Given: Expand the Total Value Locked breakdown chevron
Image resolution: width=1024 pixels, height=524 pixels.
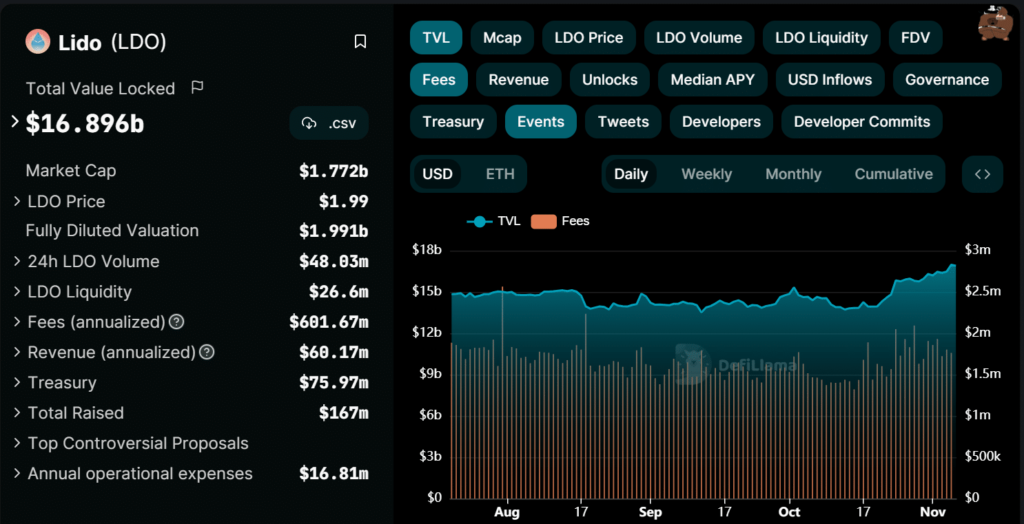Looking at the screenshot, I should [x=15, y=122].
